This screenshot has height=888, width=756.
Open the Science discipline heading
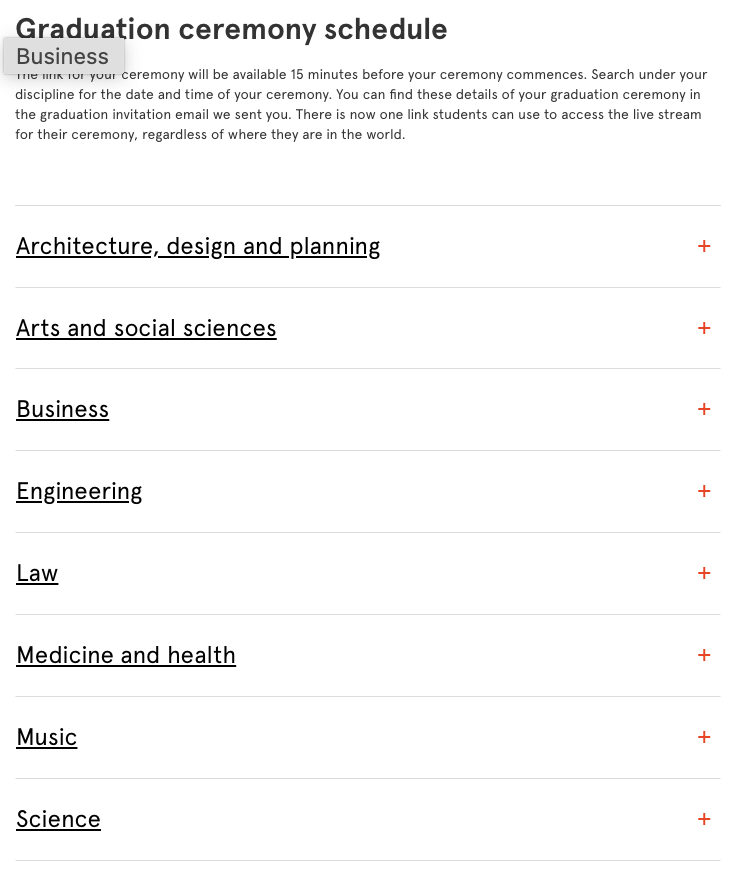click(58, 819)
